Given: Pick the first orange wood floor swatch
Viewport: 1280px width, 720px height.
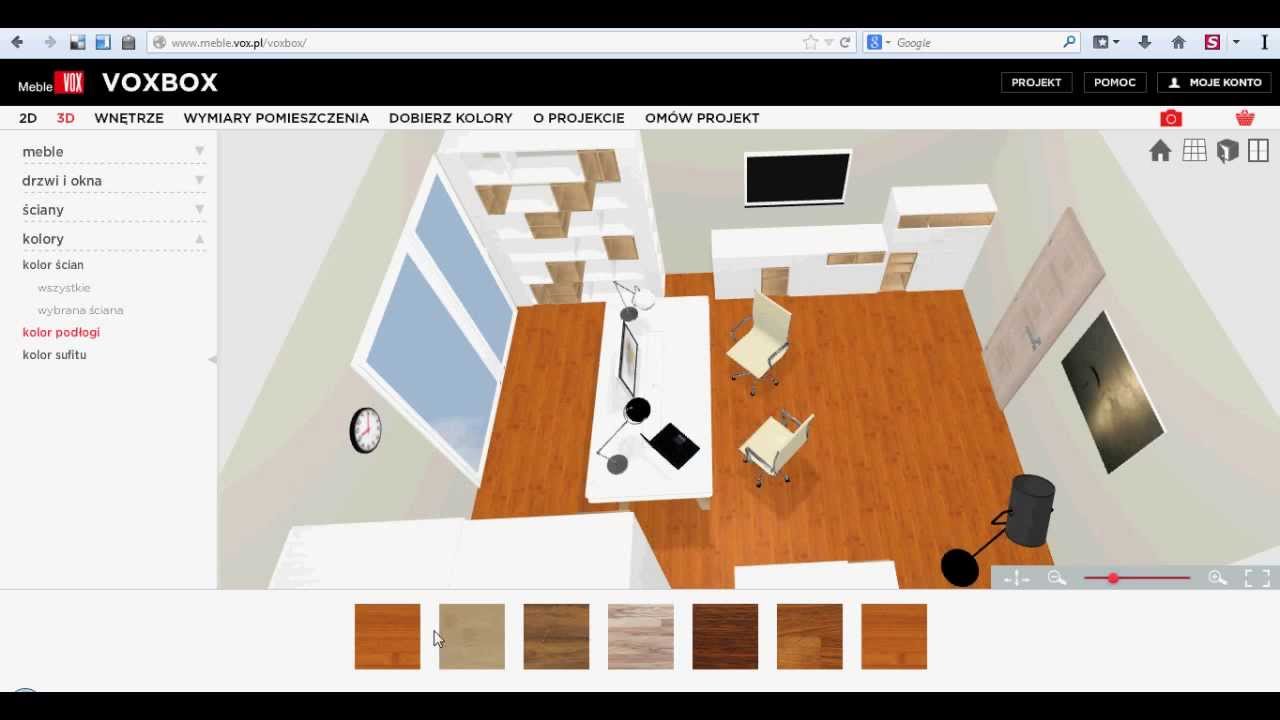Looking at the screenshot, I should click(387, 636).
